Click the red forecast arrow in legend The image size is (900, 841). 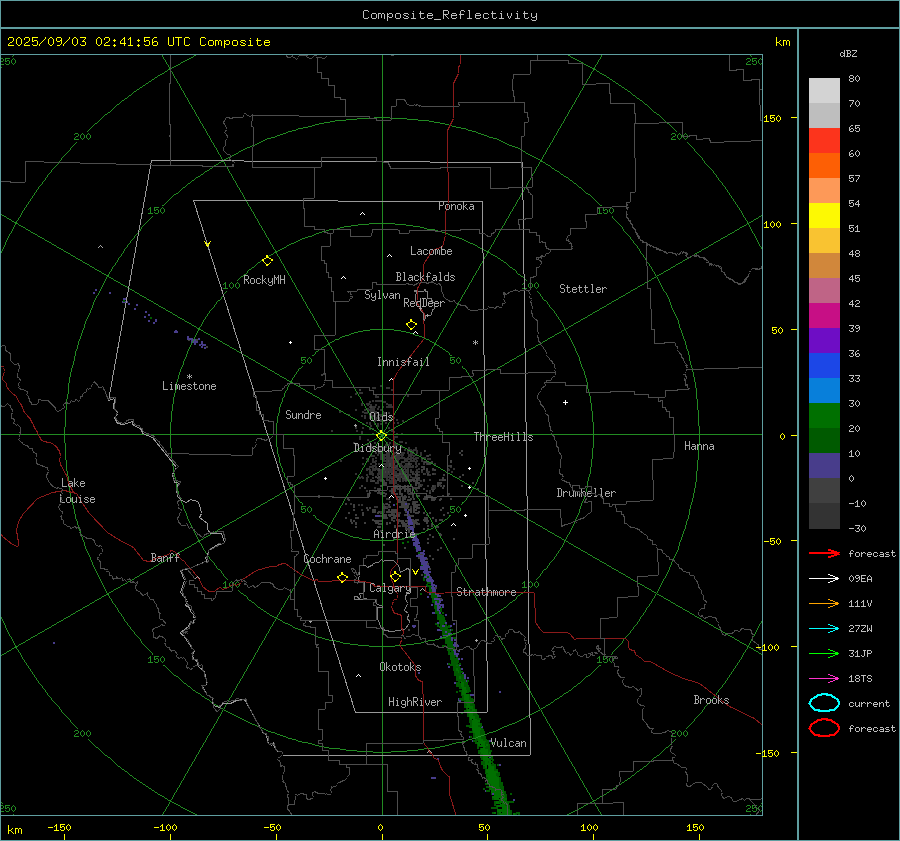(x=824, y=553)
